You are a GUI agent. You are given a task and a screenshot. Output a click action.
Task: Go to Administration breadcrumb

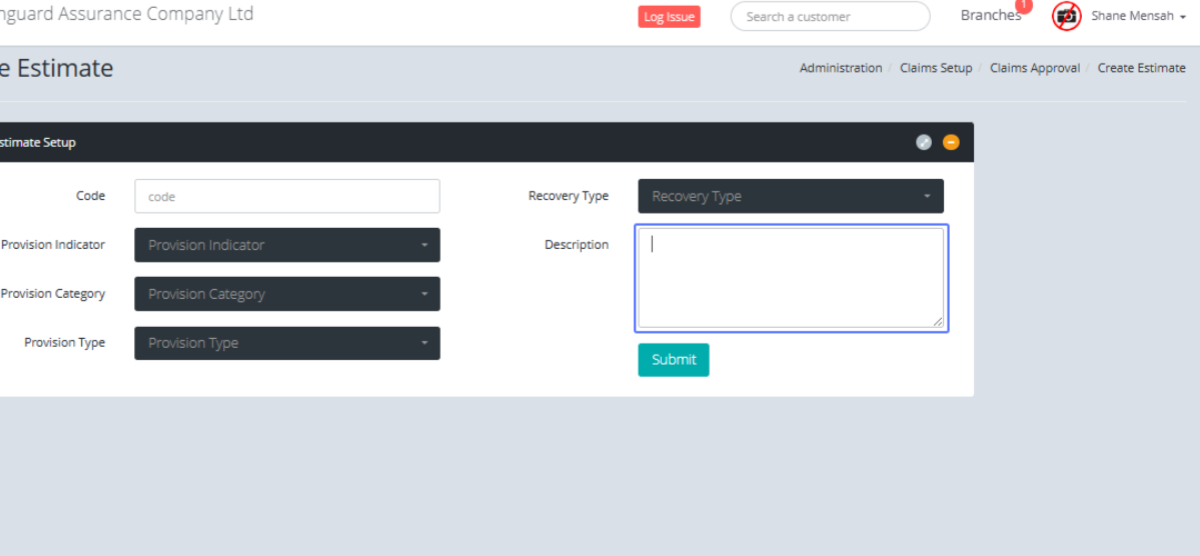(x=840, y=68)
